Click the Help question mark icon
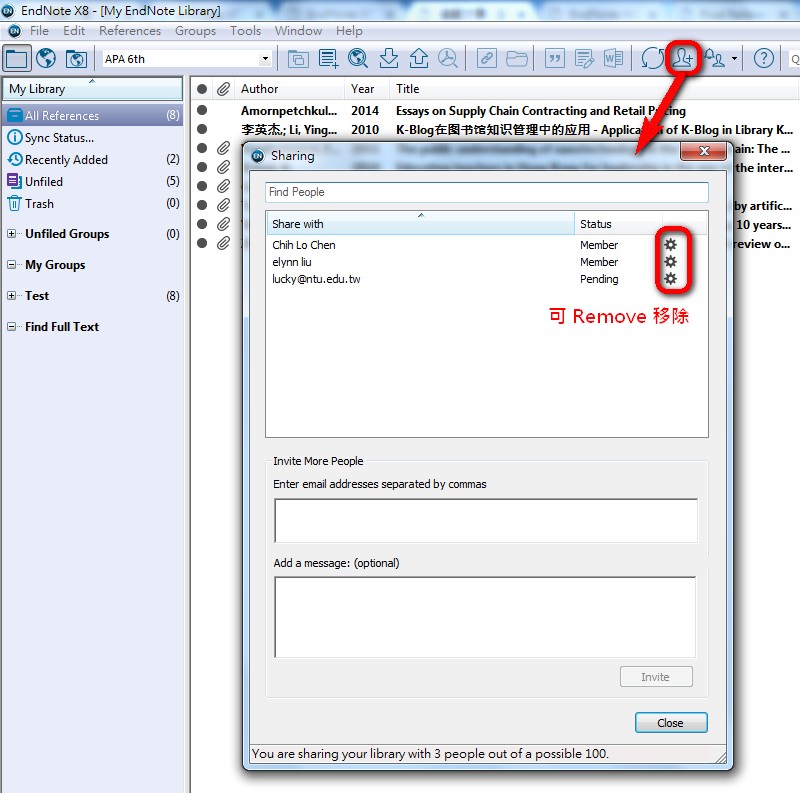The width and height of the screenshot is (800, 793). click(764, 59)
